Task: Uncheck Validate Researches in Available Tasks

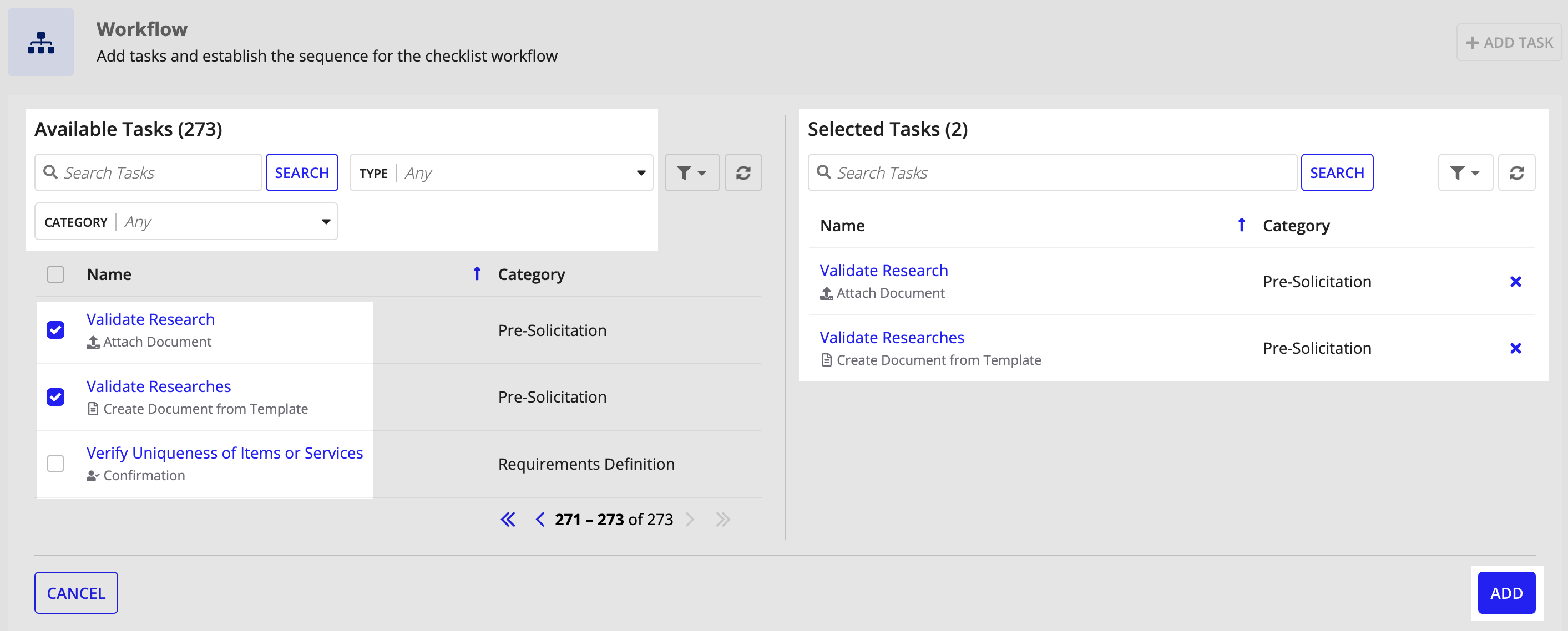Action: (55, 397)
